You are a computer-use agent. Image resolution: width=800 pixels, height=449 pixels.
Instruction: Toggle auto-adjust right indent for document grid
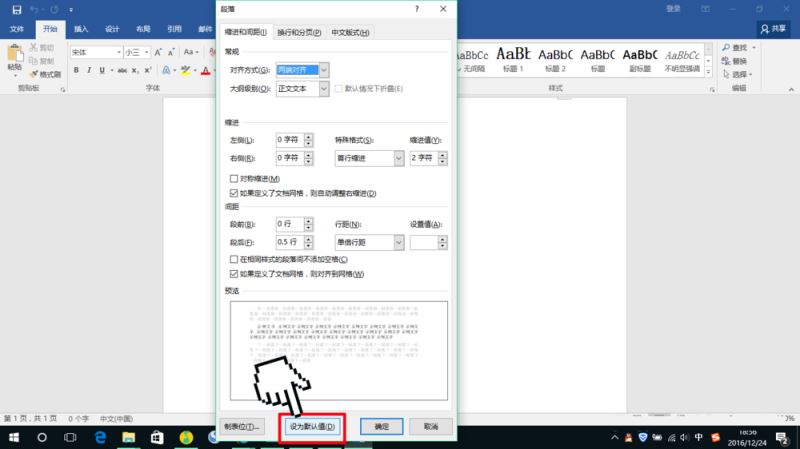[x=234, y=193]
